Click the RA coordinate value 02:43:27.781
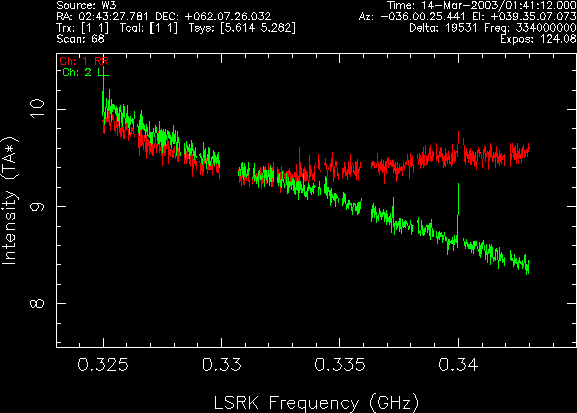The height and width of the screenshot is (413, 577). point(113,17)
